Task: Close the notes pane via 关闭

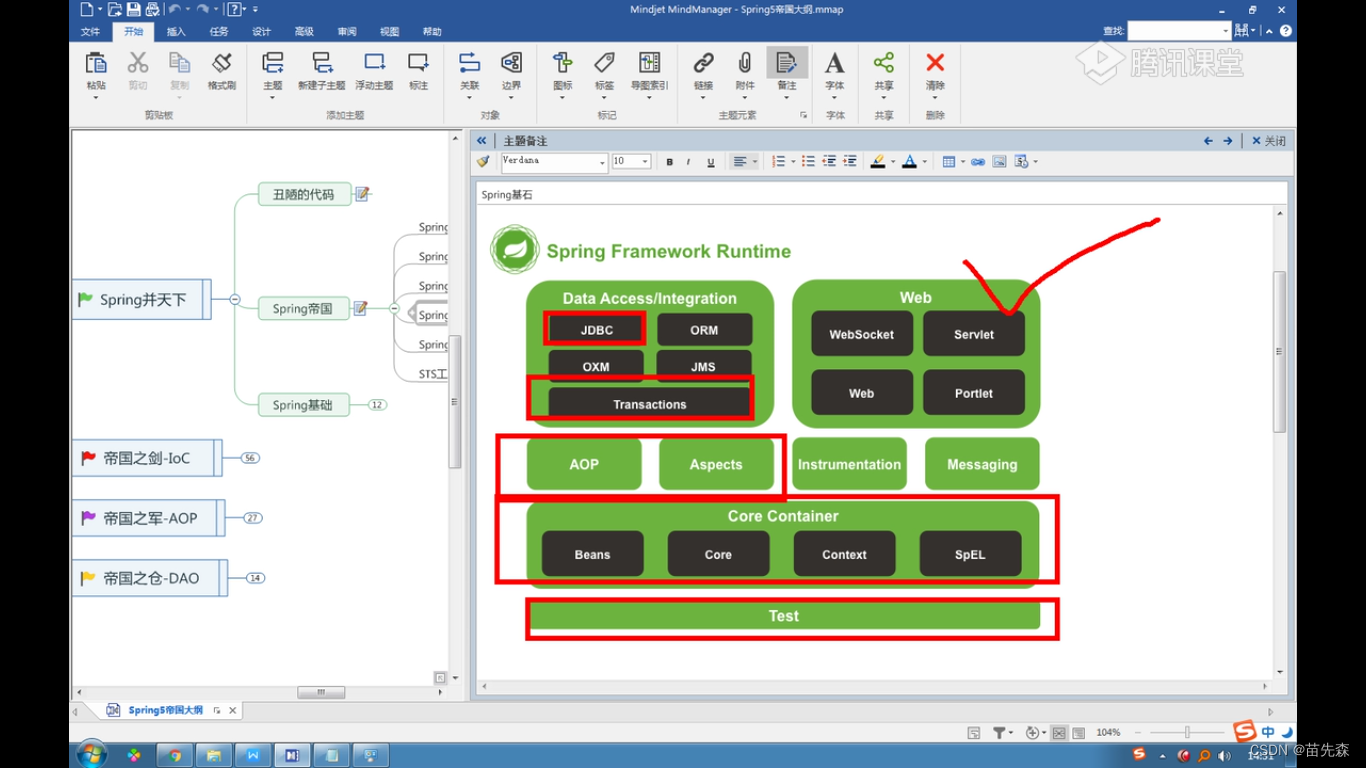Action: pyautogui.click(x=1269, y=141)
